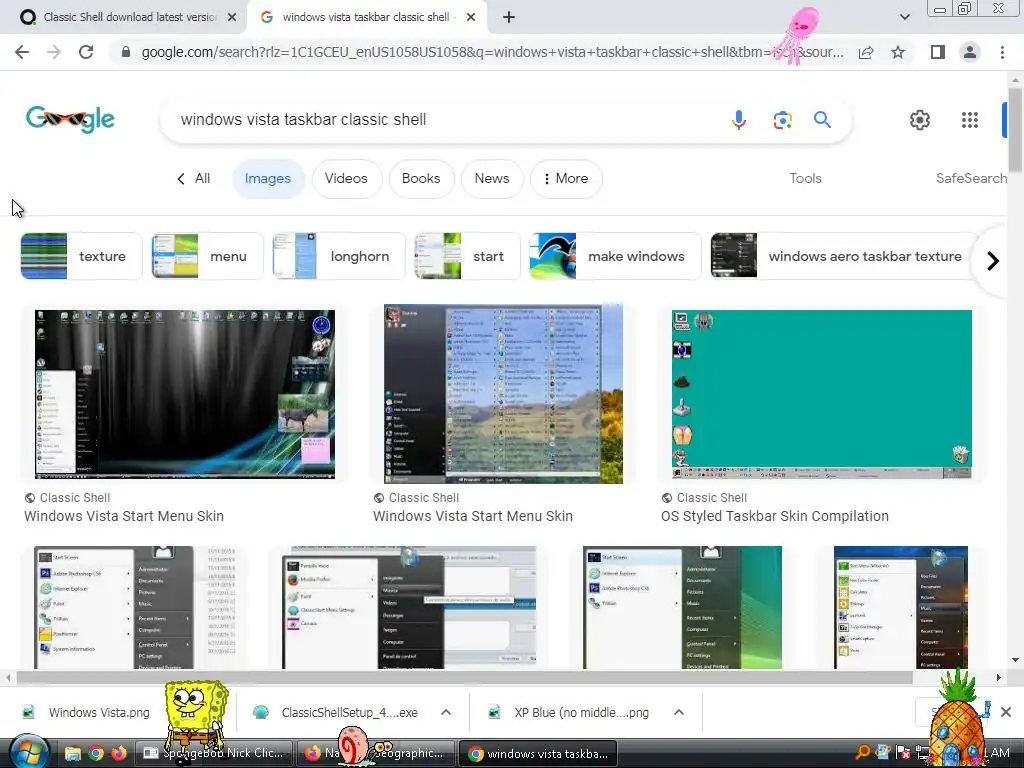The width and height of the screenshot is (1024, 768).
Task: Filter images by longhorn chip
Action: coord(339,256)
